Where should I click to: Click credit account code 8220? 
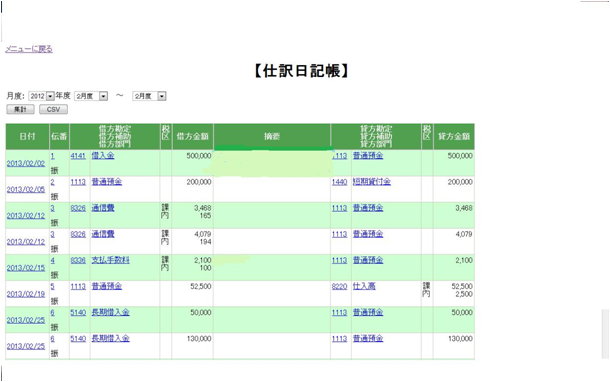tap(339, 286)
